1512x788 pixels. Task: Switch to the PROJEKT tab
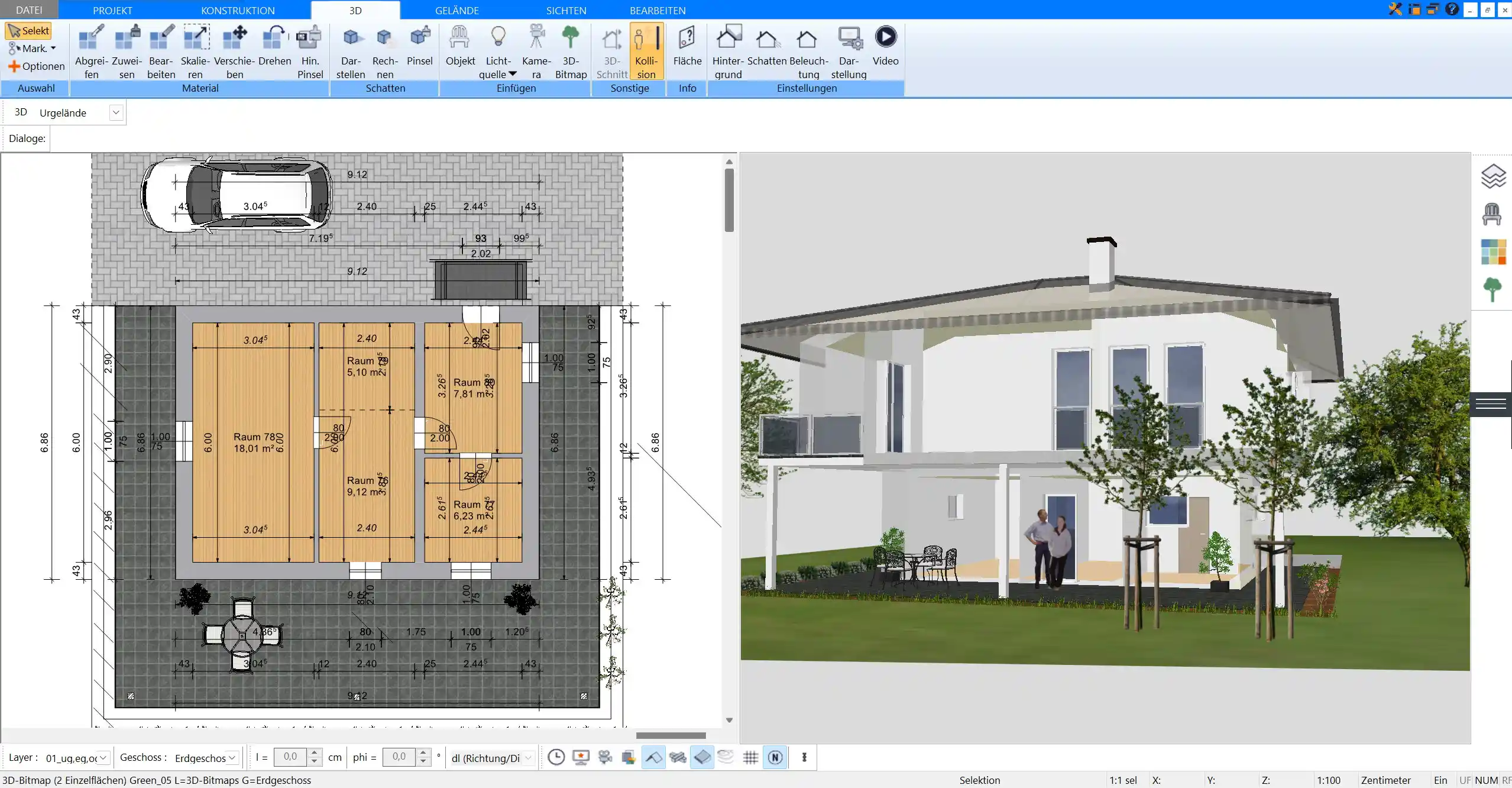click(112, 10)
